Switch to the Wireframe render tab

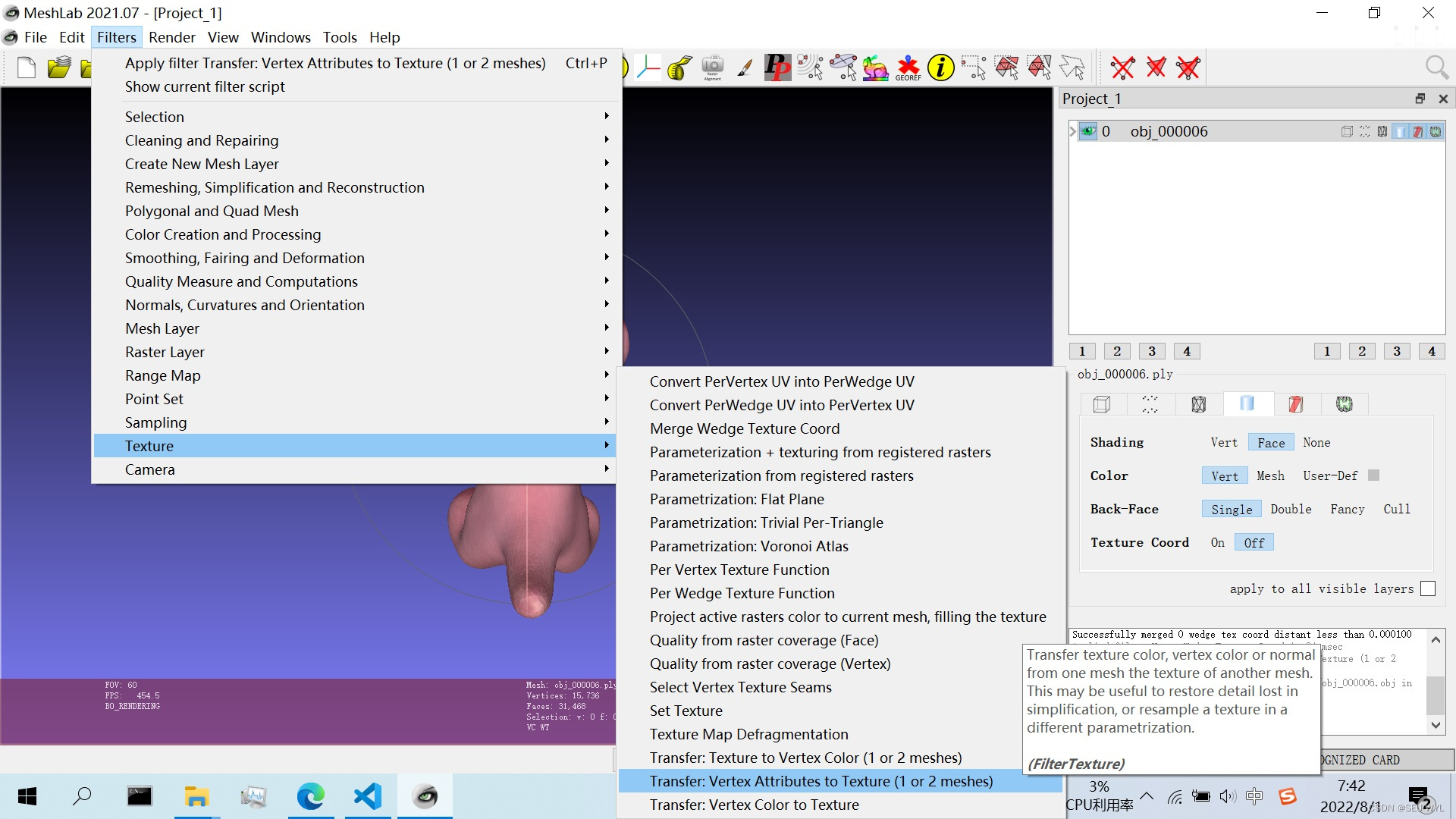point(1198,404)
